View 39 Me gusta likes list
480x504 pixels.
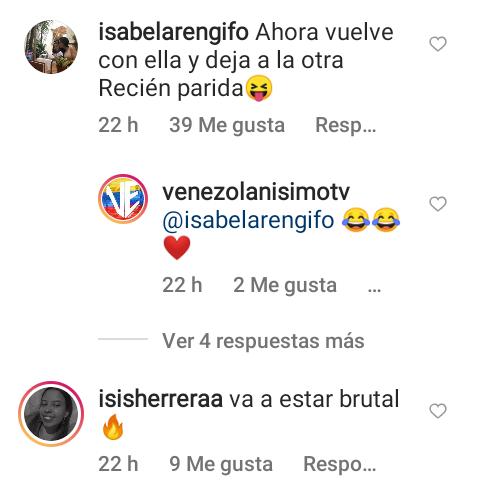click(227, 126)
